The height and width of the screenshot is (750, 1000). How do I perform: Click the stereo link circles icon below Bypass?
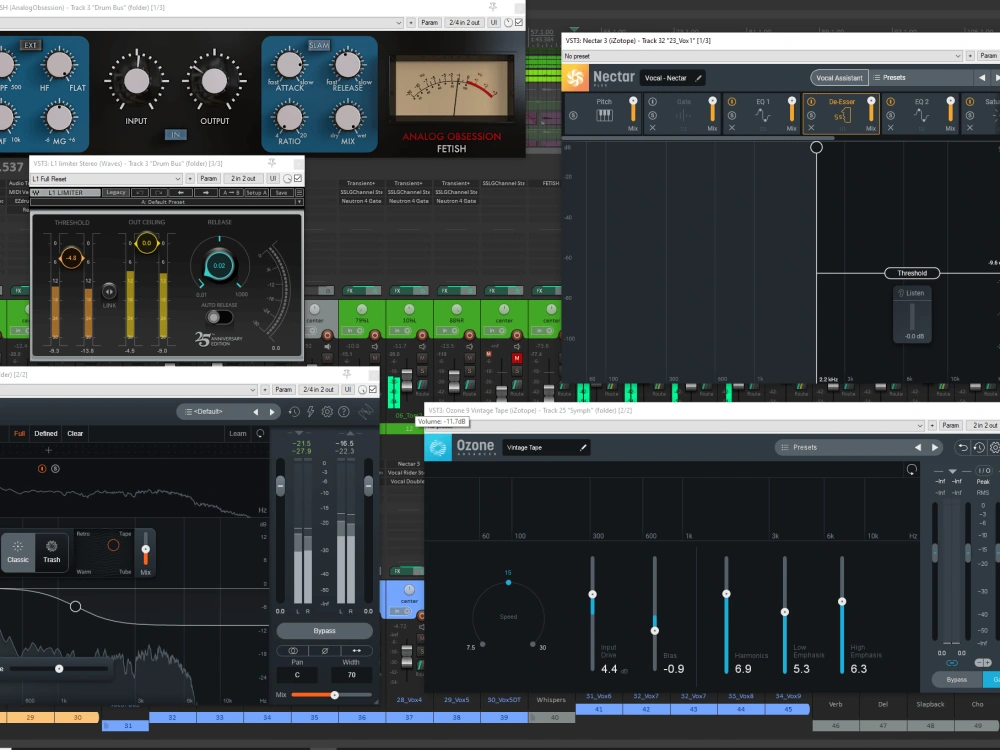tap(293, 651)
